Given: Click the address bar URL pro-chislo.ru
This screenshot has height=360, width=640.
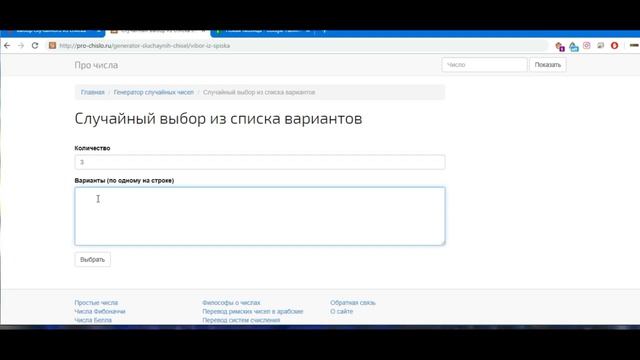Looking at the screenshot, I should (x=144, y=46).
